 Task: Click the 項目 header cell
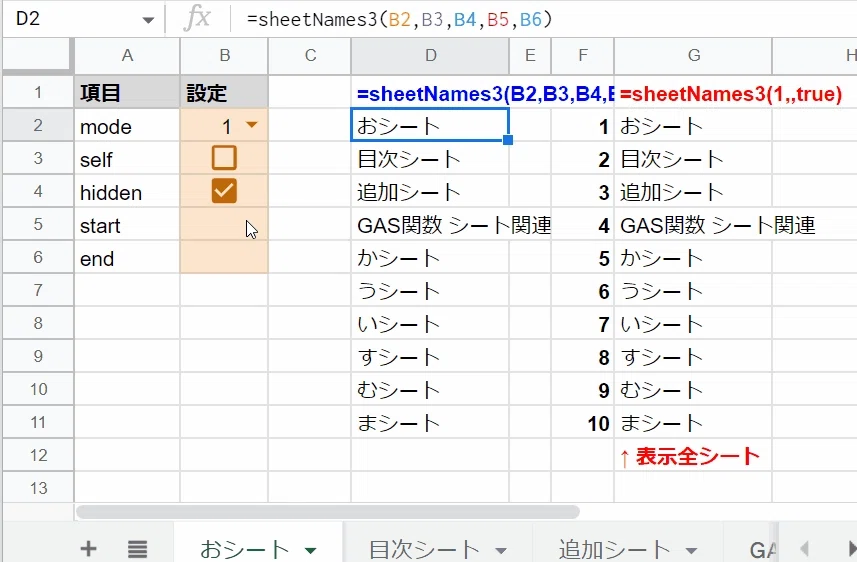(127, 92)
